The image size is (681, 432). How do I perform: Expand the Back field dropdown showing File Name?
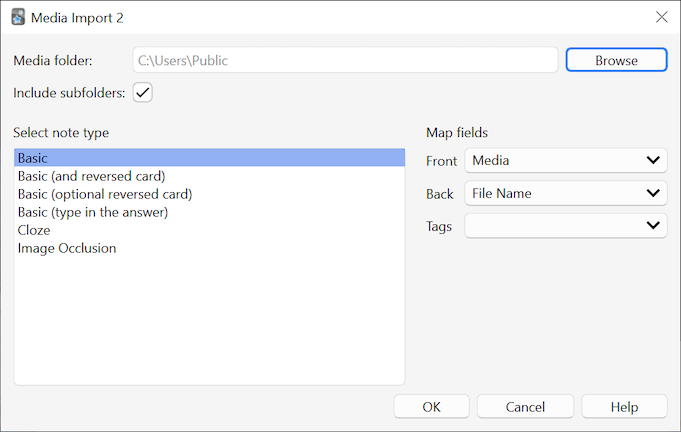565,193
